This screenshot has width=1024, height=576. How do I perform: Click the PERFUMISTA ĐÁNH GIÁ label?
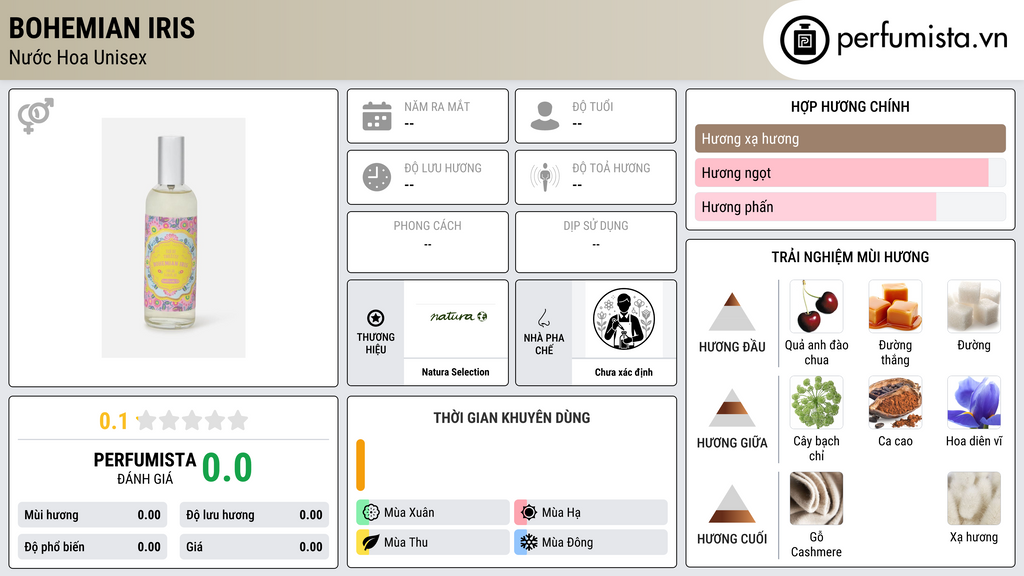point(145,468)
